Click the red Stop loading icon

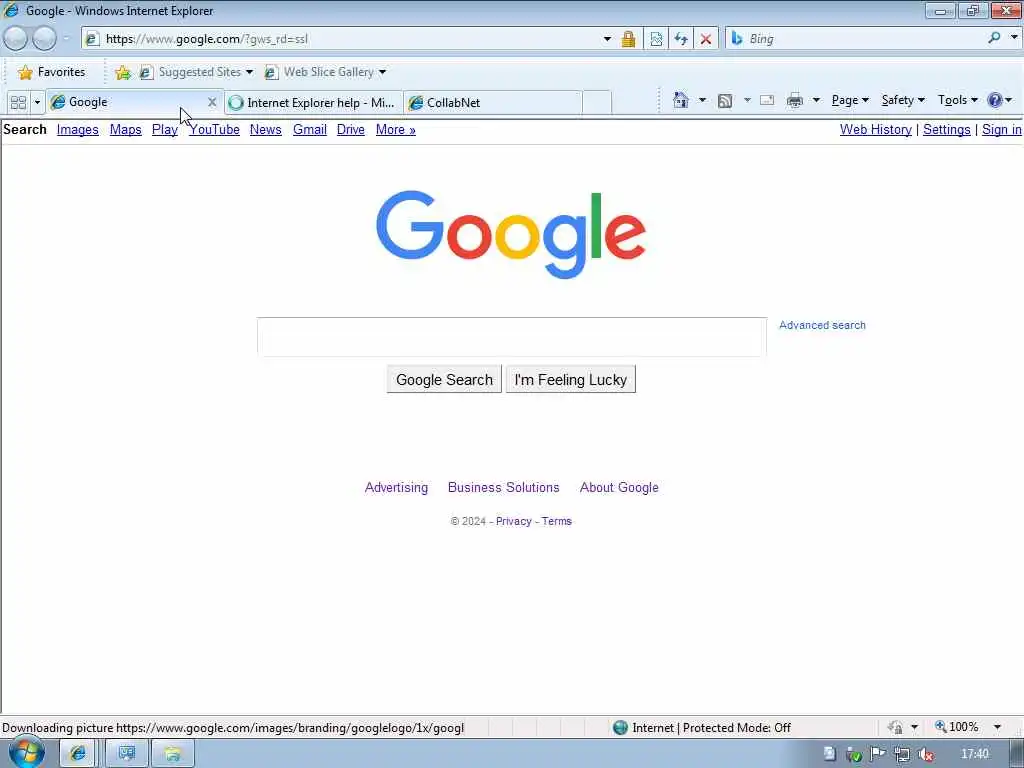[706, 39]
